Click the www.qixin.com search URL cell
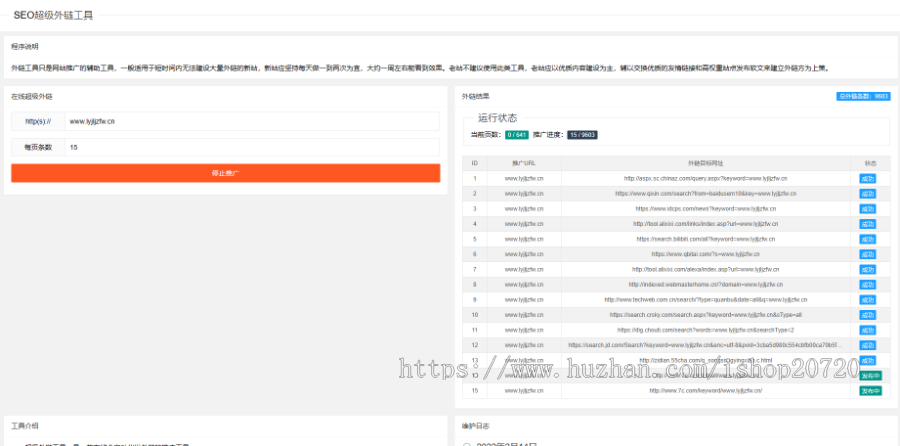The image size is (900, 446). click(705, 194)
